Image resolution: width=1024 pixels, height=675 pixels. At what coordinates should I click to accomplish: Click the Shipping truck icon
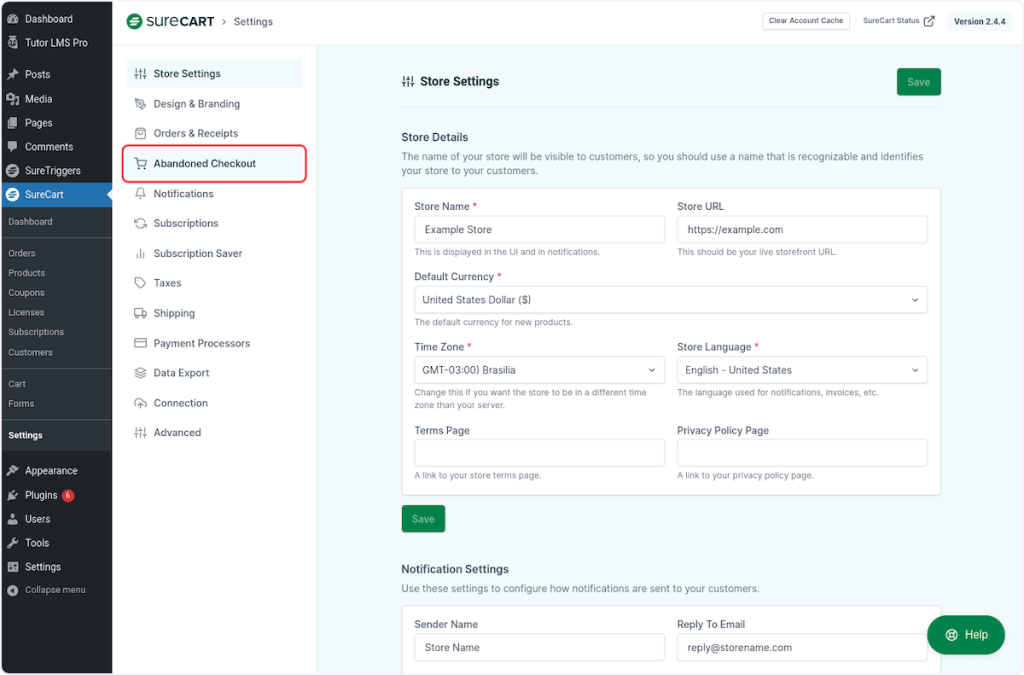click(x=141, y=313)
